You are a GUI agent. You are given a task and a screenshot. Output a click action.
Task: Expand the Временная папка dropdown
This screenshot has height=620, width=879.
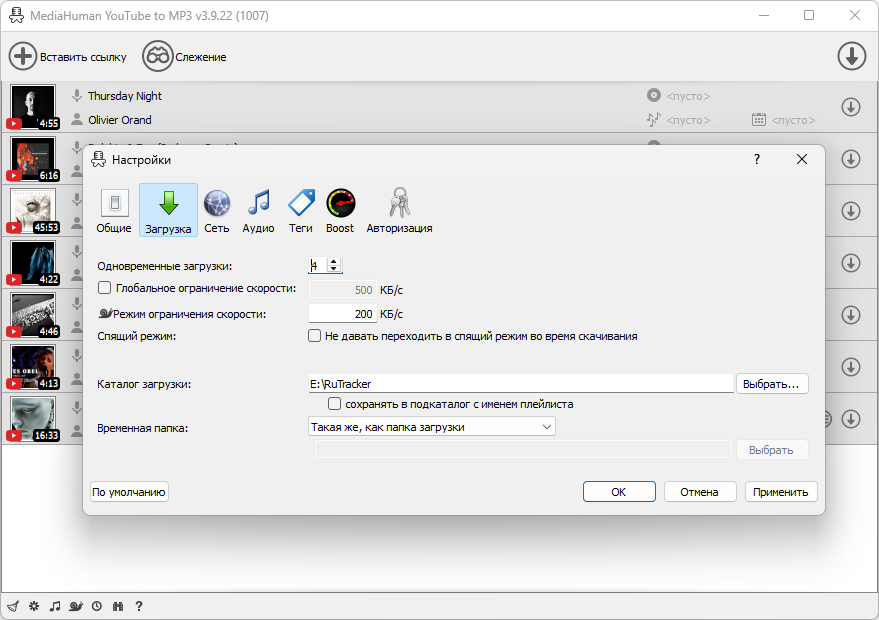[432, 427]
